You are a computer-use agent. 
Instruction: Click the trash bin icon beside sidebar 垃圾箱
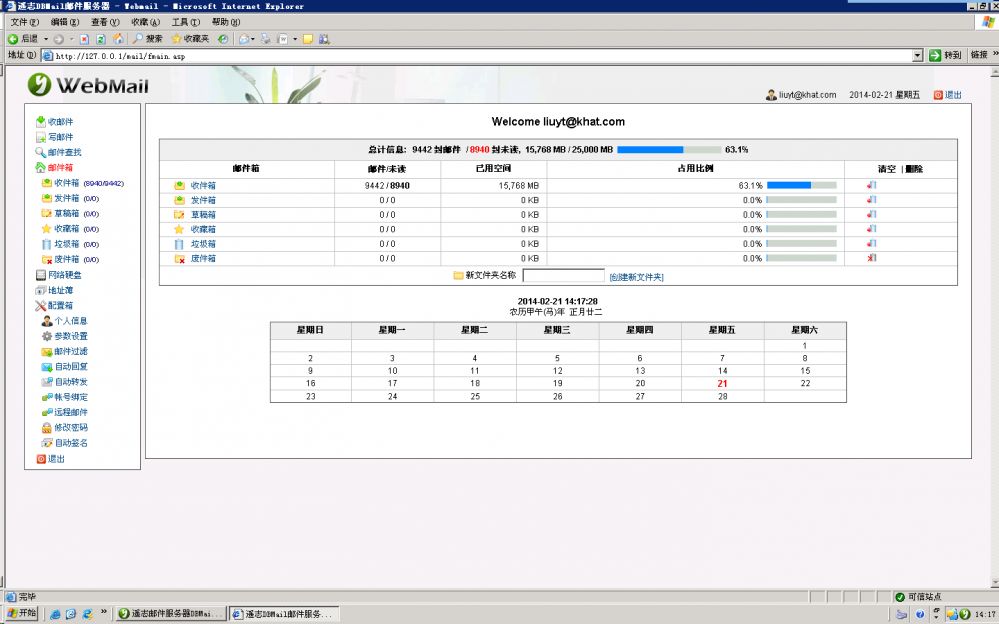47,244
